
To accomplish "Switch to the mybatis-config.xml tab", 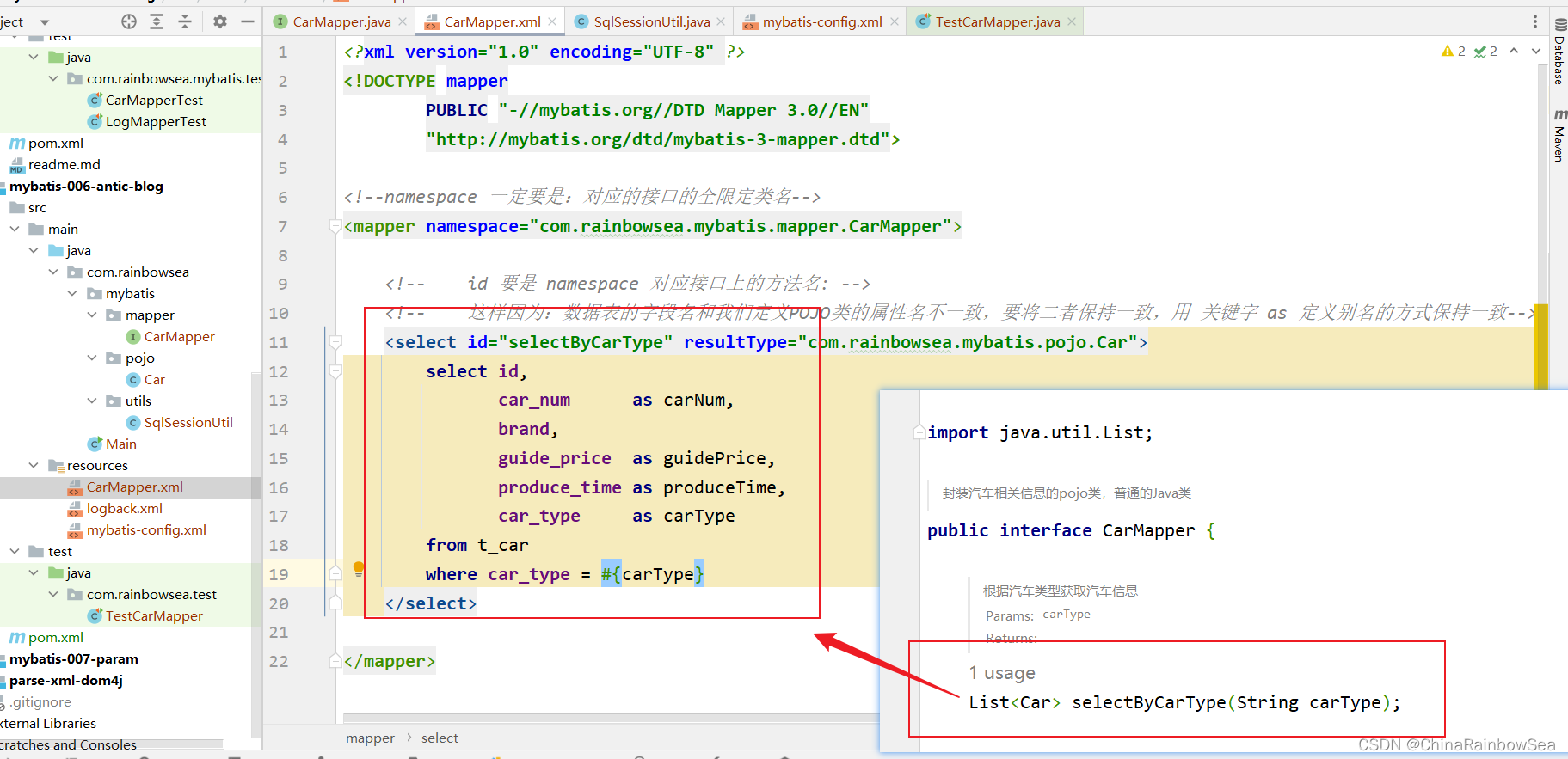I will tap(821, 21).
